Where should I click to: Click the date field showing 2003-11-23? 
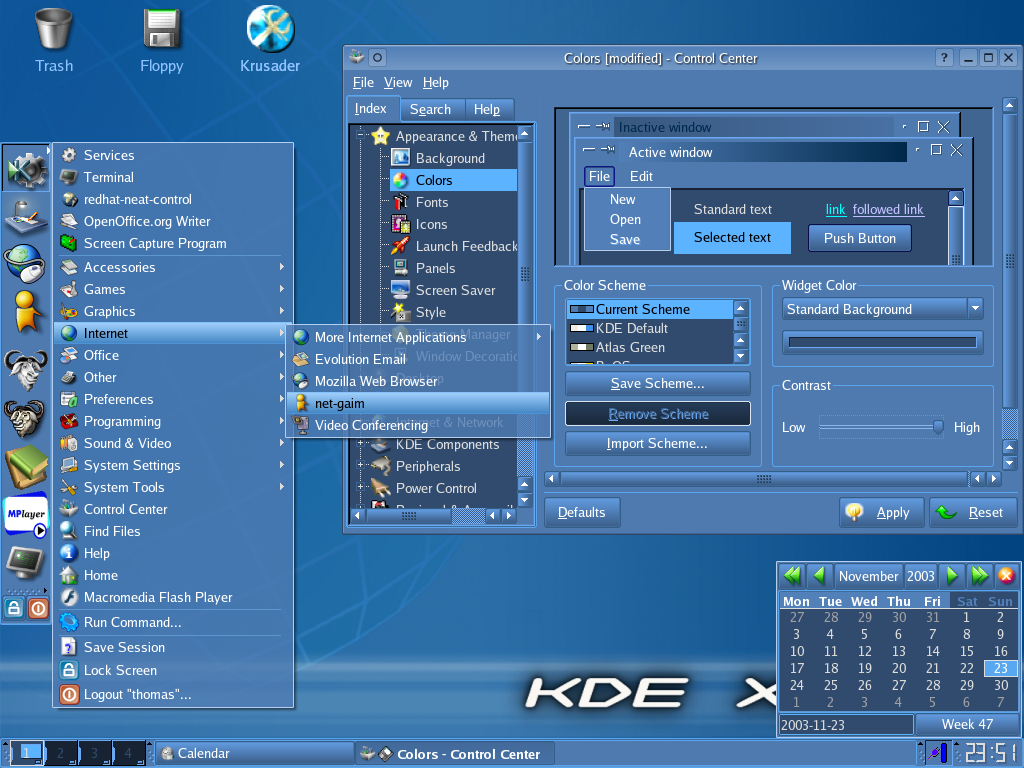click(x=846, y=725)
